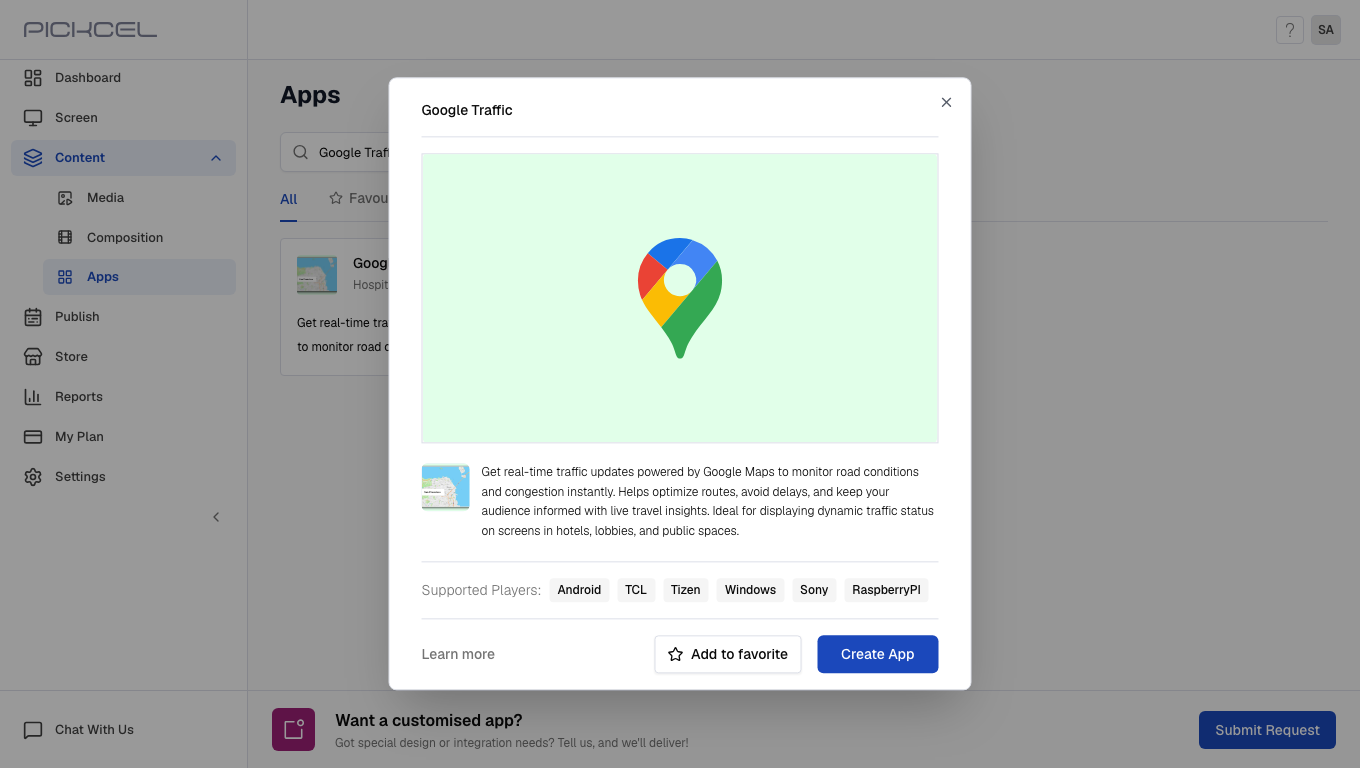Click the Supported Players label
This screenshot has width=1360, height=768.
point(482,590)
